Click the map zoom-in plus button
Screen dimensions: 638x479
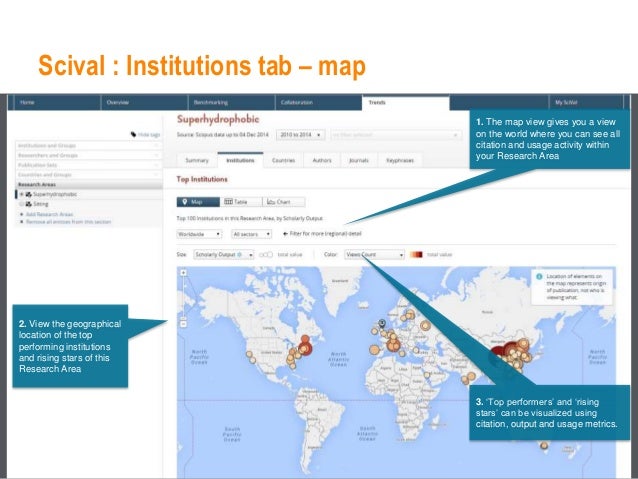coord(184,273)
